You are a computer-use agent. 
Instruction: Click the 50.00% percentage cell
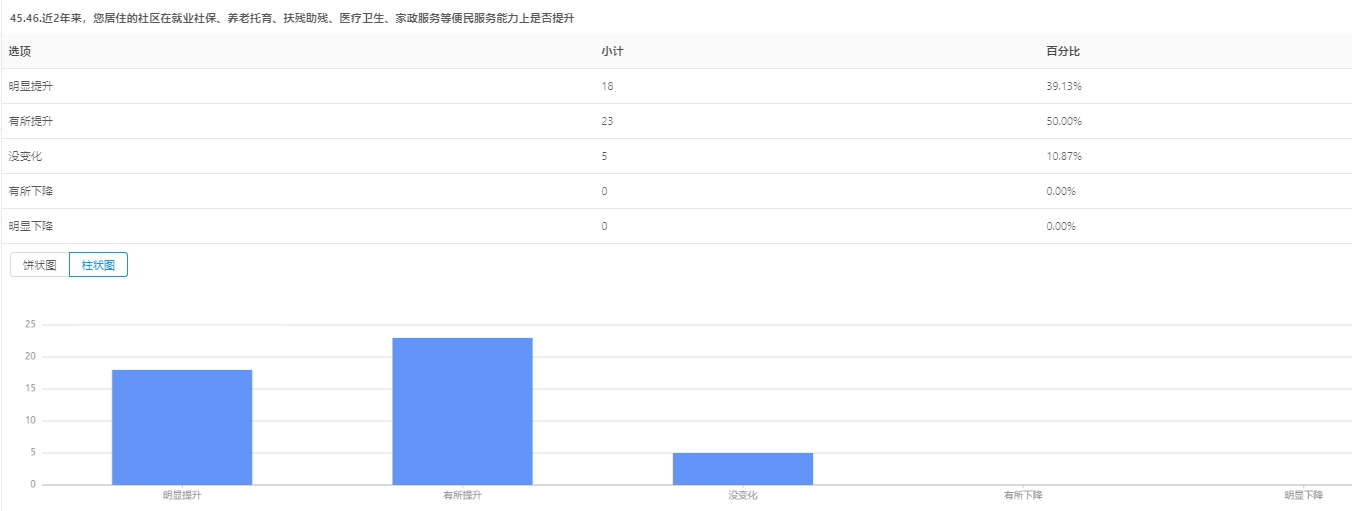[1064, 121]
